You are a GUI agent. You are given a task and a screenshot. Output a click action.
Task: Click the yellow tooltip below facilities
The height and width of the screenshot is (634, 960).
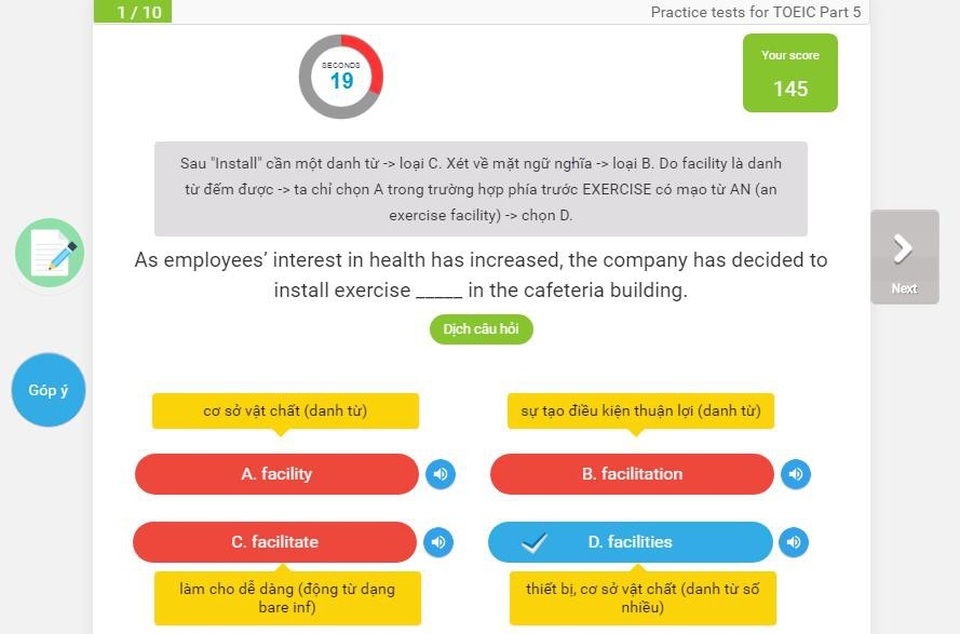coord(643,598)
